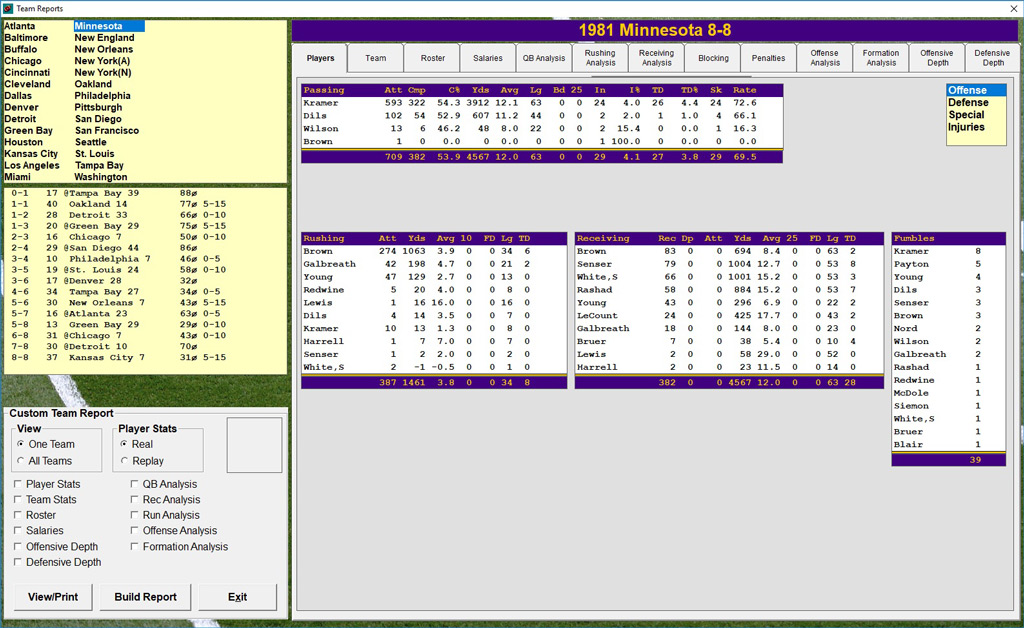Image resolution: width=1024 pixels, height=628 pixels.
Task: Switch to the Team tab
Action: [x=376, y=58]
